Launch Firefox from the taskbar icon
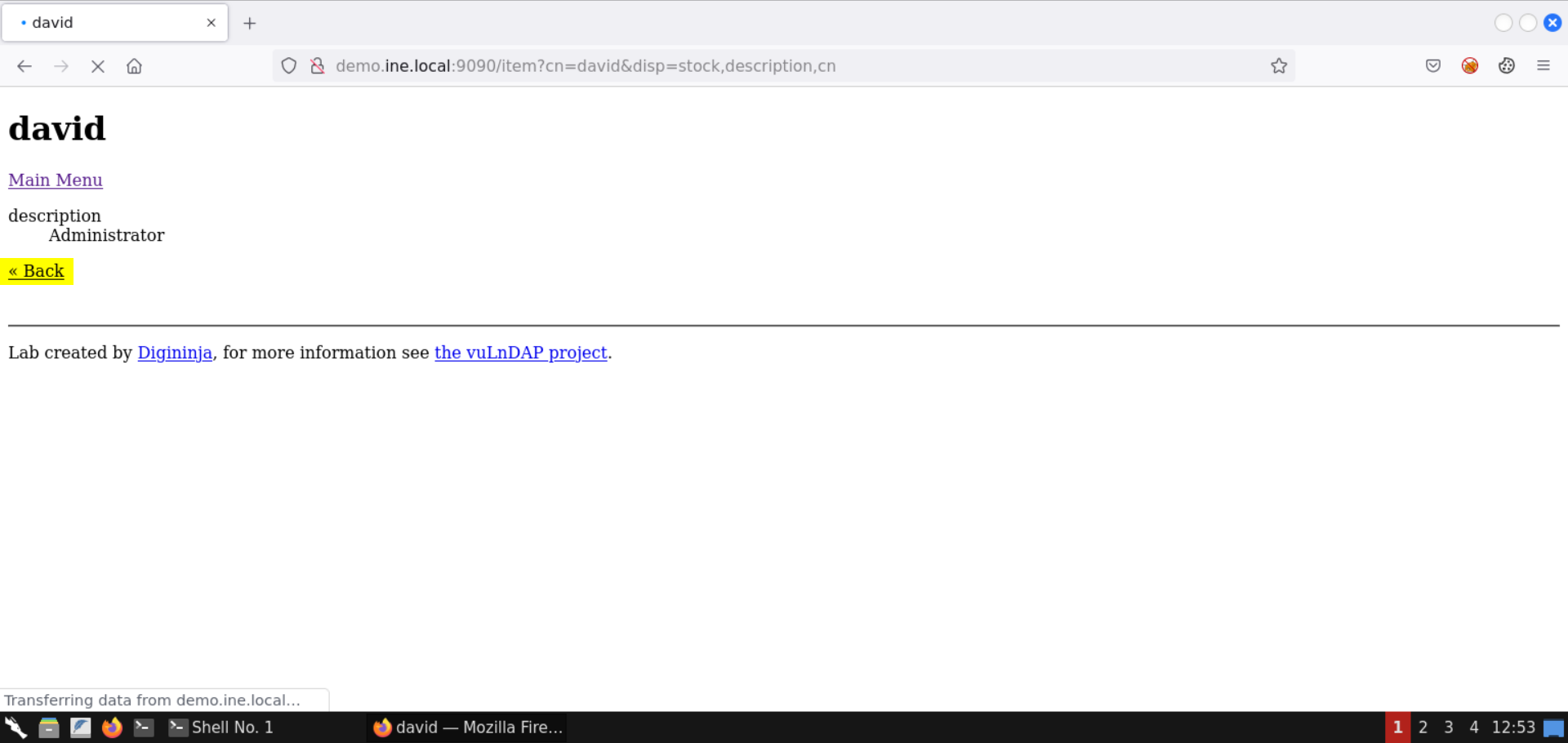 [x=112, y=727]
